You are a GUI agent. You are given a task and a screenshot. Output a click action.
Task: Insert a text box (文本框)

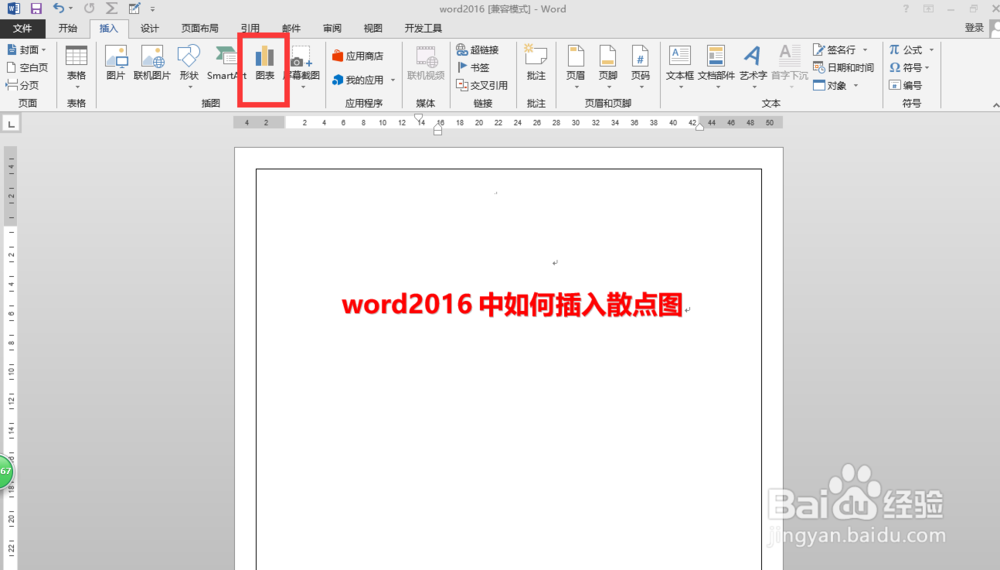680,66
